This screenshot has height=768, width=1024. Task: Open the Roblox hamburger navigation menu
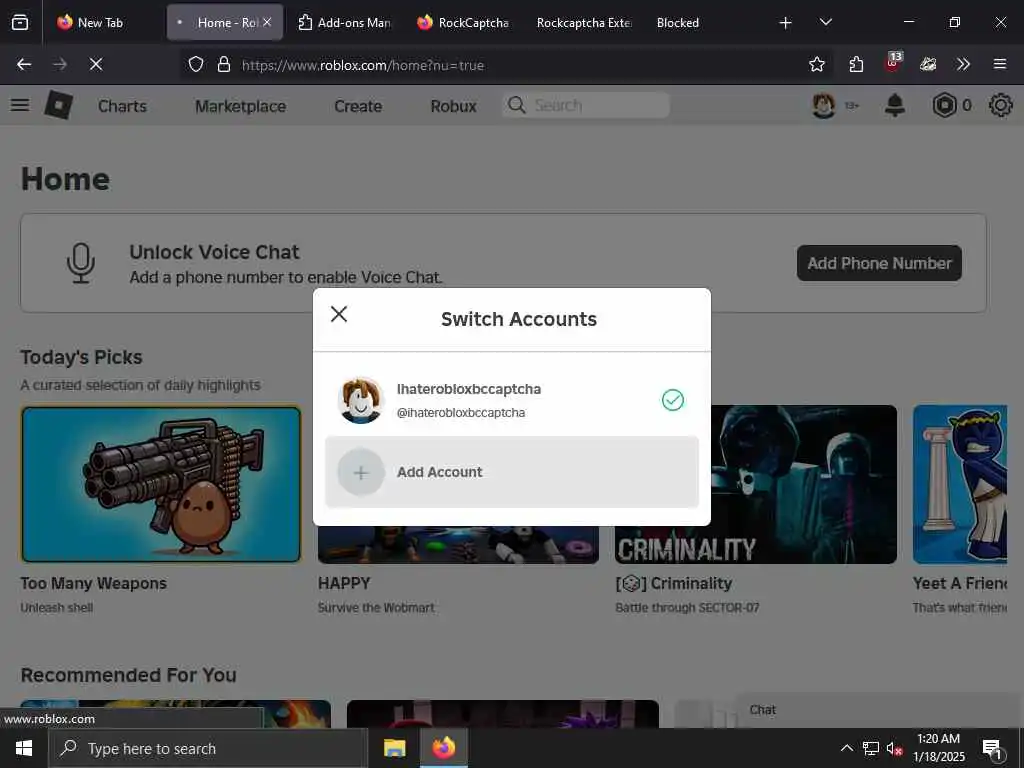[20, 104]
